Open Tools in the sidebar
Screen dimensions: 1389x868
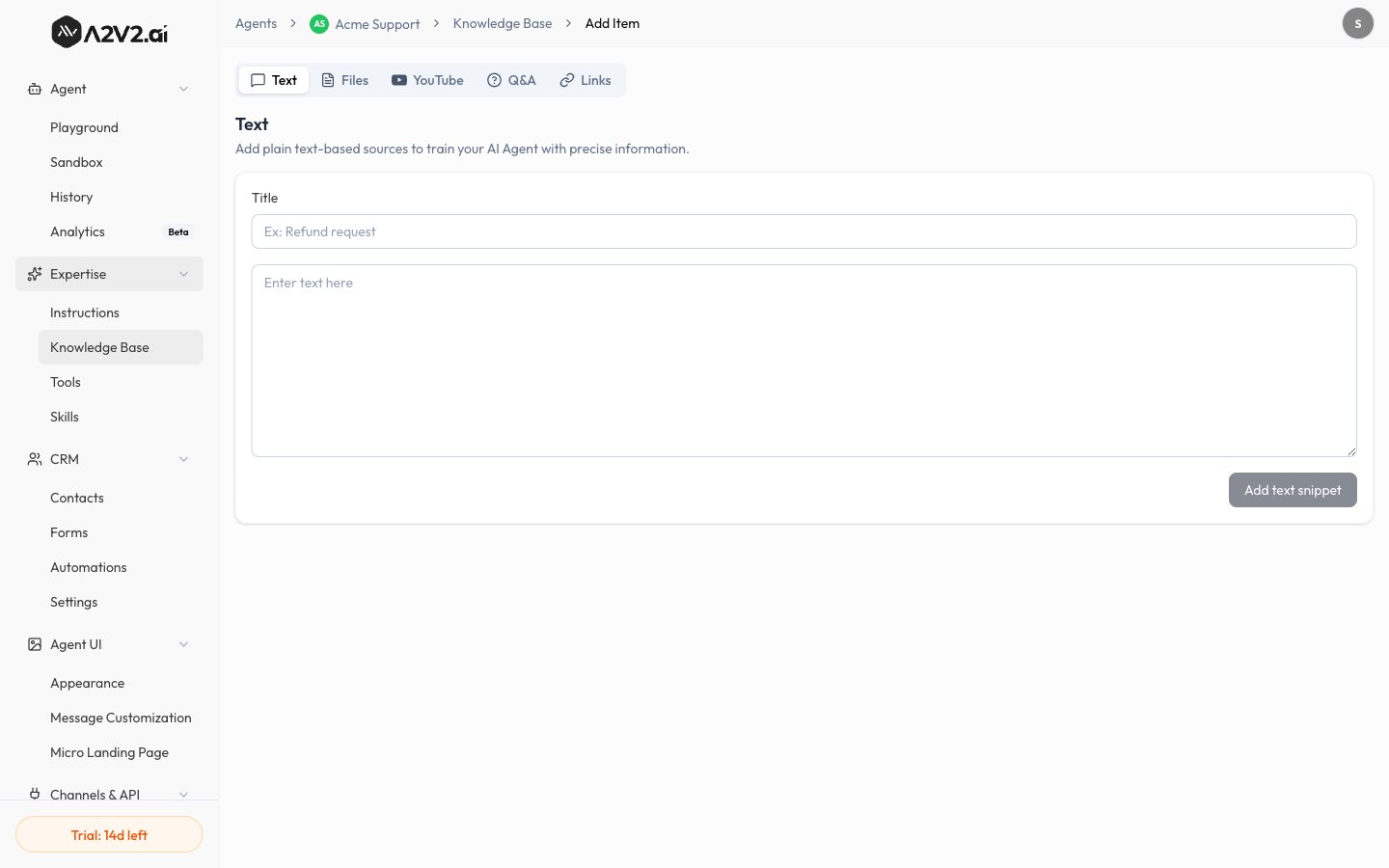[121, 382]
